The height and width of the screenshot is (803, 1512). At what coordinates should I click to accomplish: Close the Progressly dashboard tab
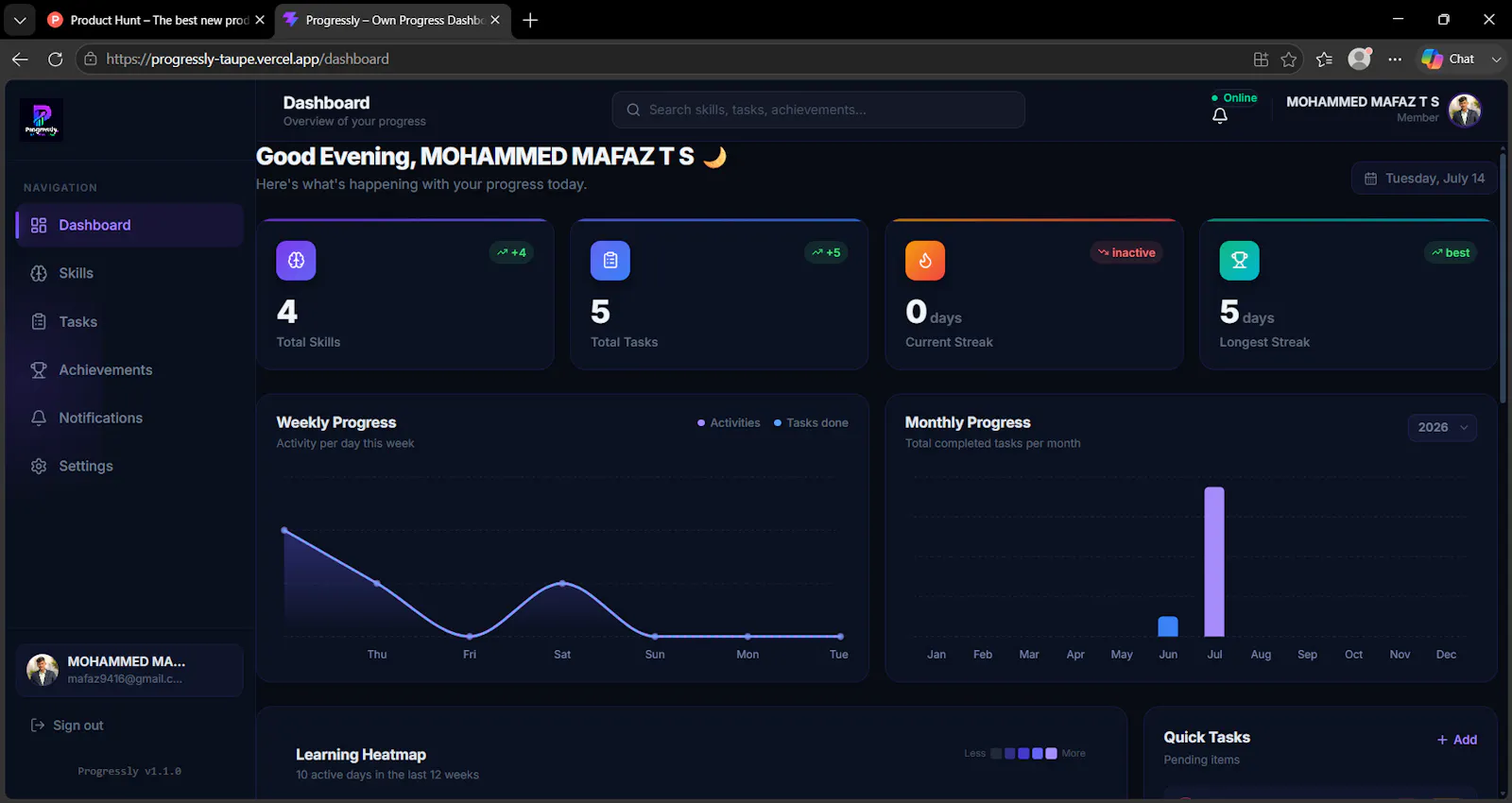(495, 20)
